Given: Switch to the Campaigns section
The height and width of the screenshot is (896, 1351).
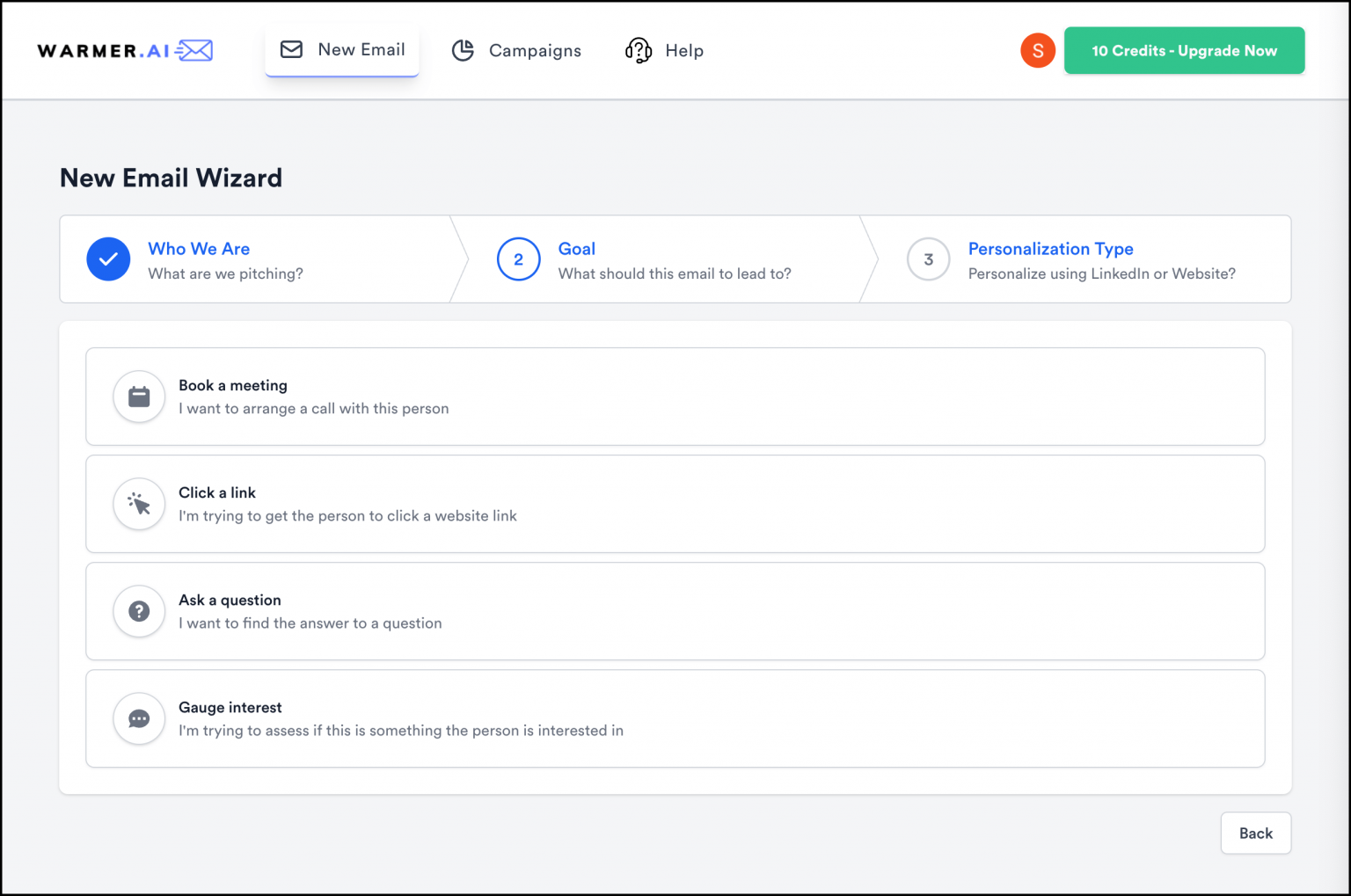Looking at the screenshot, I should pos(516,50).
